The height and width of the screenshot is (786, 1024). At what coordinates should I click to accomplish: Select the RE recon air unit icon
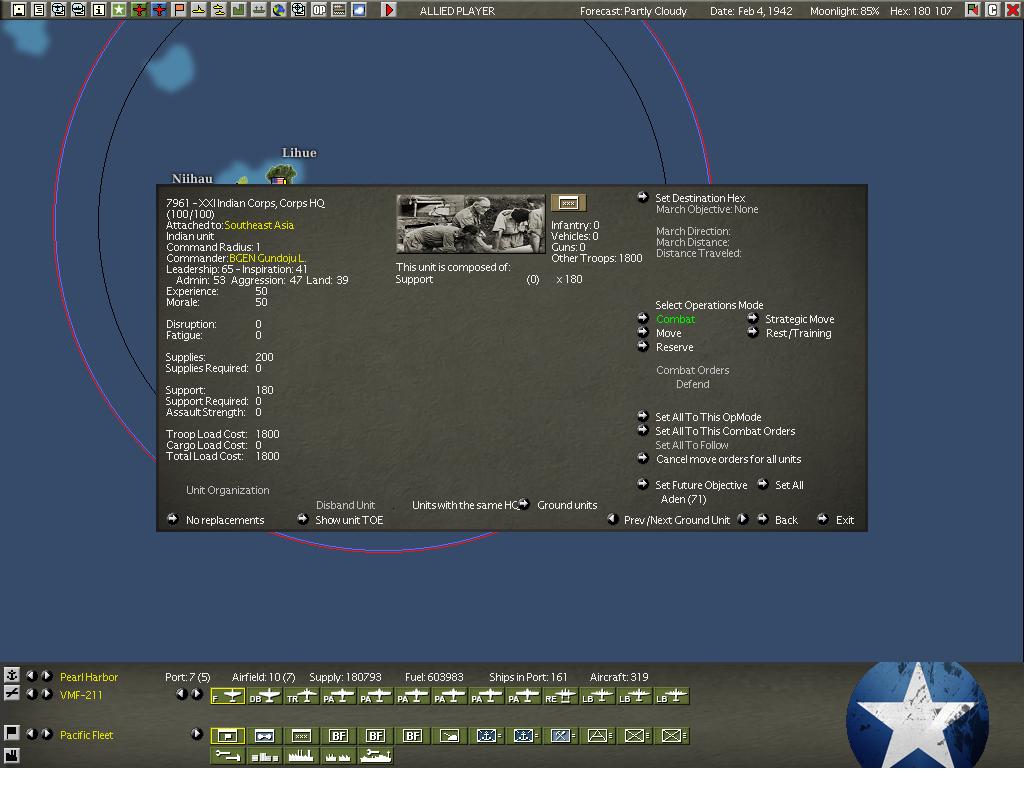(560, 697)
